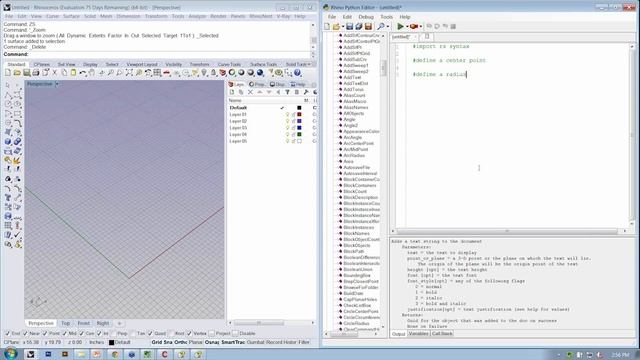The height and width of the screenshot is (360, 640).
Task: Open dropdown arrow next to debug brick icon
Action: [421, 27]
